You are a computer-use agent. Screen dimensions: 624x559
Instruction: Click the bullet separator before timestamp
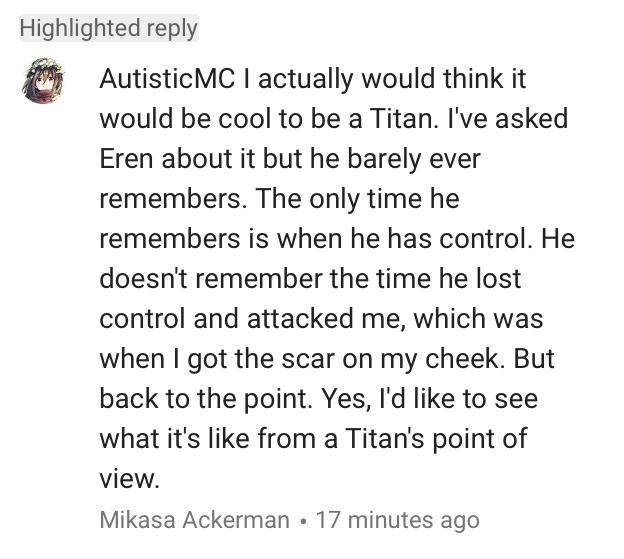point(303,520)
